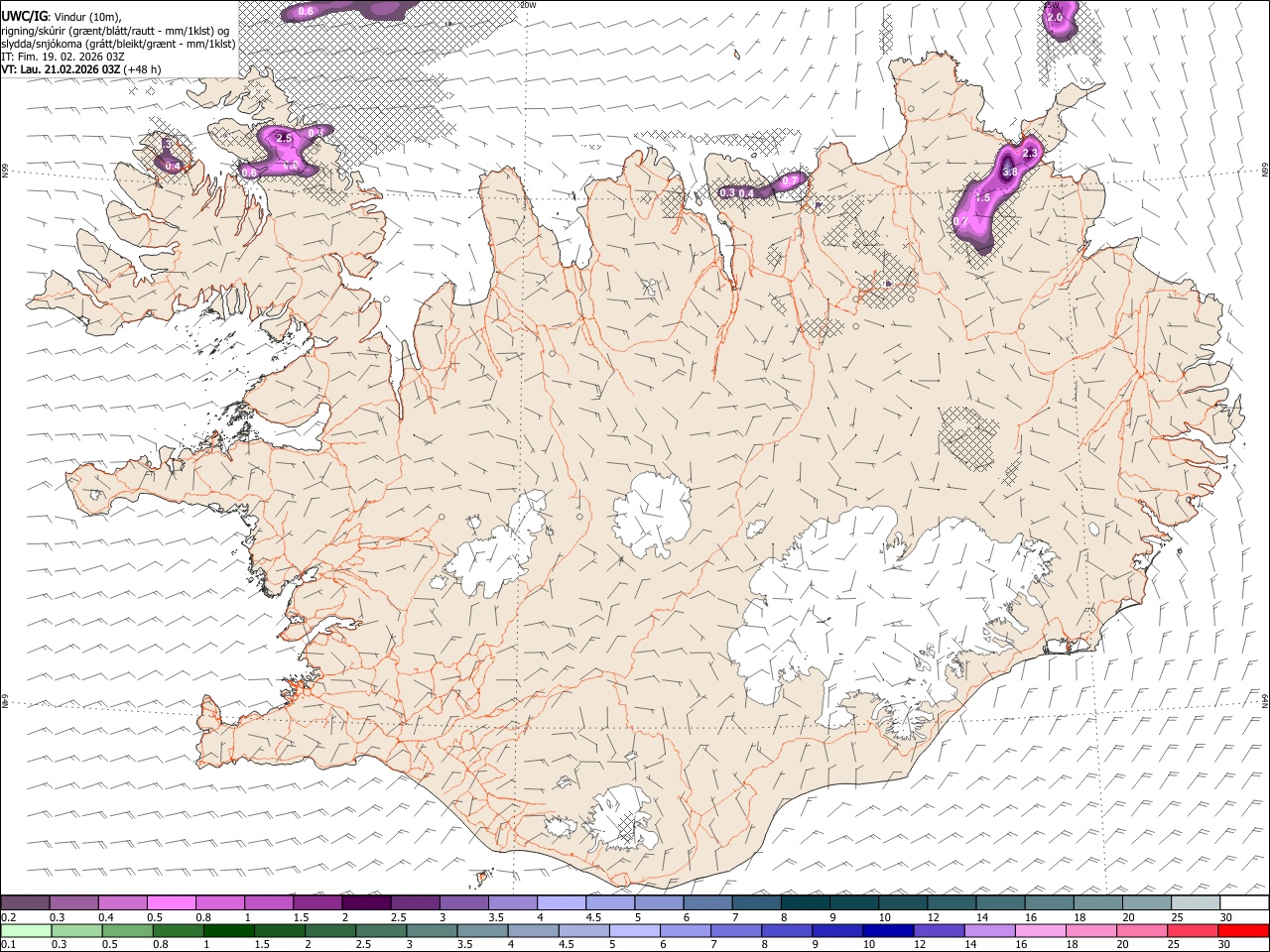Click the dark purple first swatch of upper row
Image resolution: width=1270 pixels, height=952 pixels.
click(x=25, y=902)
